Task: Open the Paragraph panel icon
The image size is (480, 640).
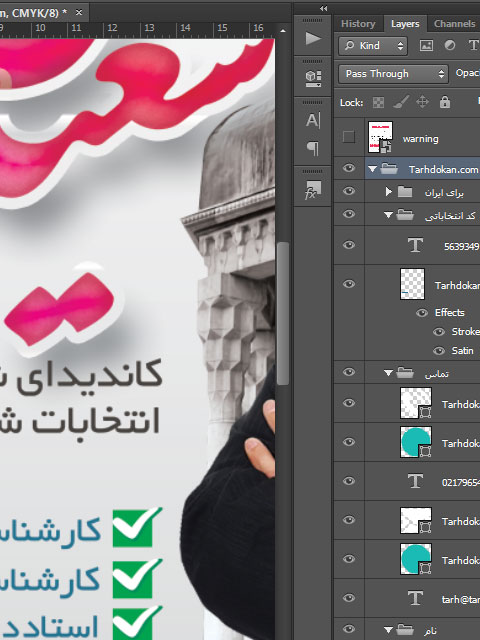Action: [x=313, y=148]
